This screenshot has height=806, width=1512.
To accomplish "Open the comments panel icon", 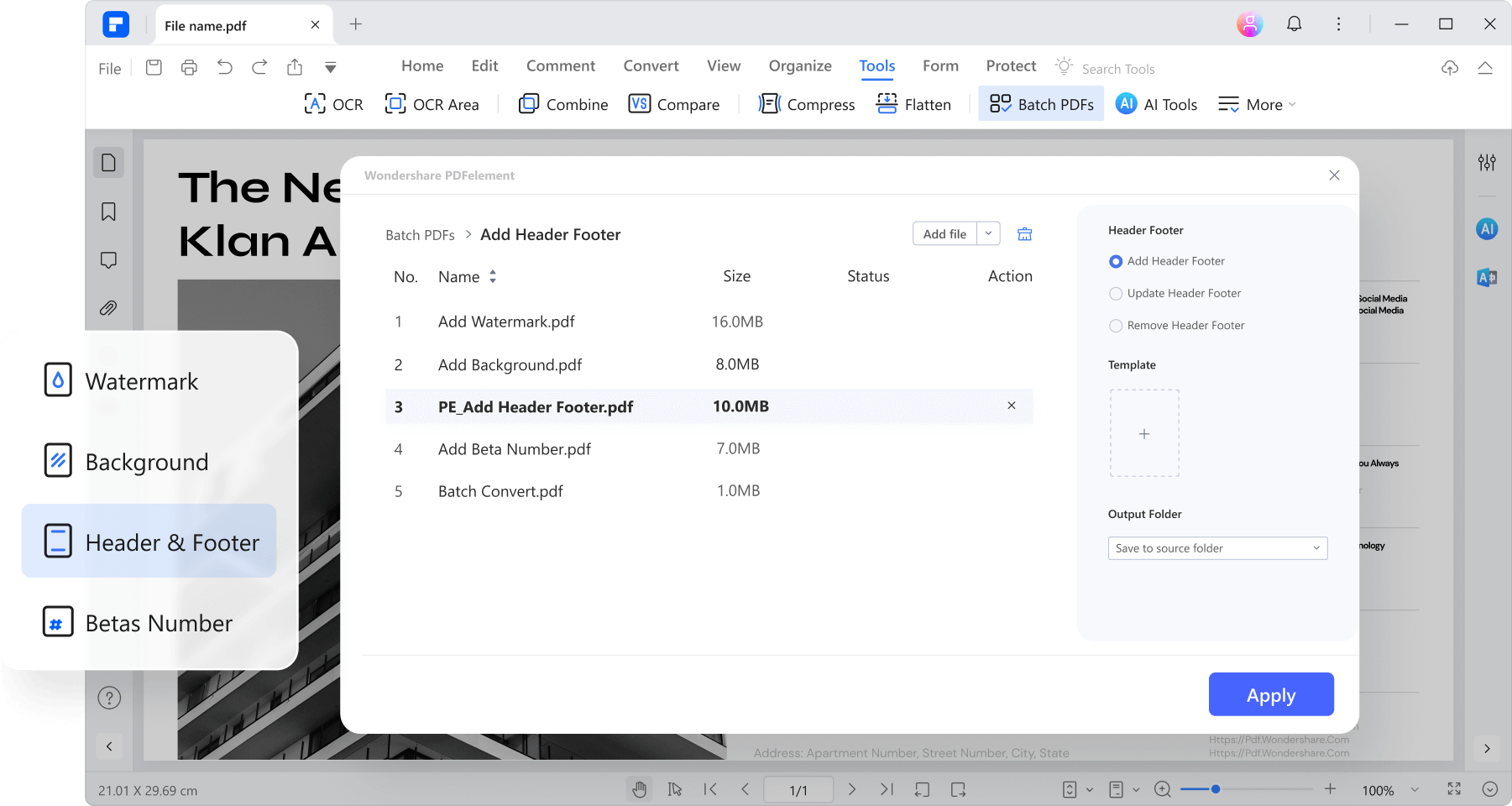I will click(108, 260).
